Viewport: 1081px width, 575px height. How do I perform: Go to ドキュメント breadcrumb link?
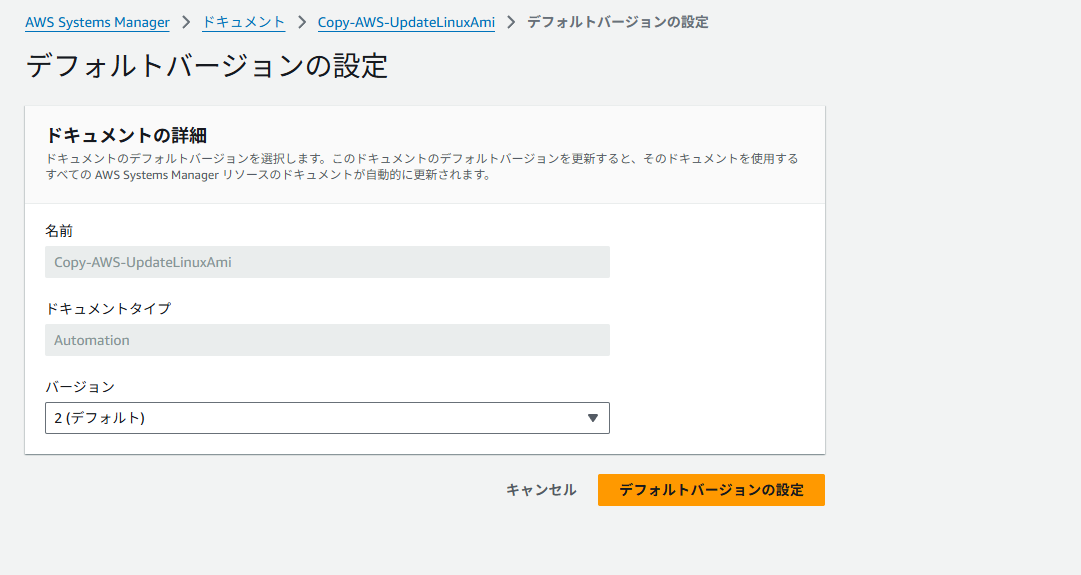(x=243, y=22)
